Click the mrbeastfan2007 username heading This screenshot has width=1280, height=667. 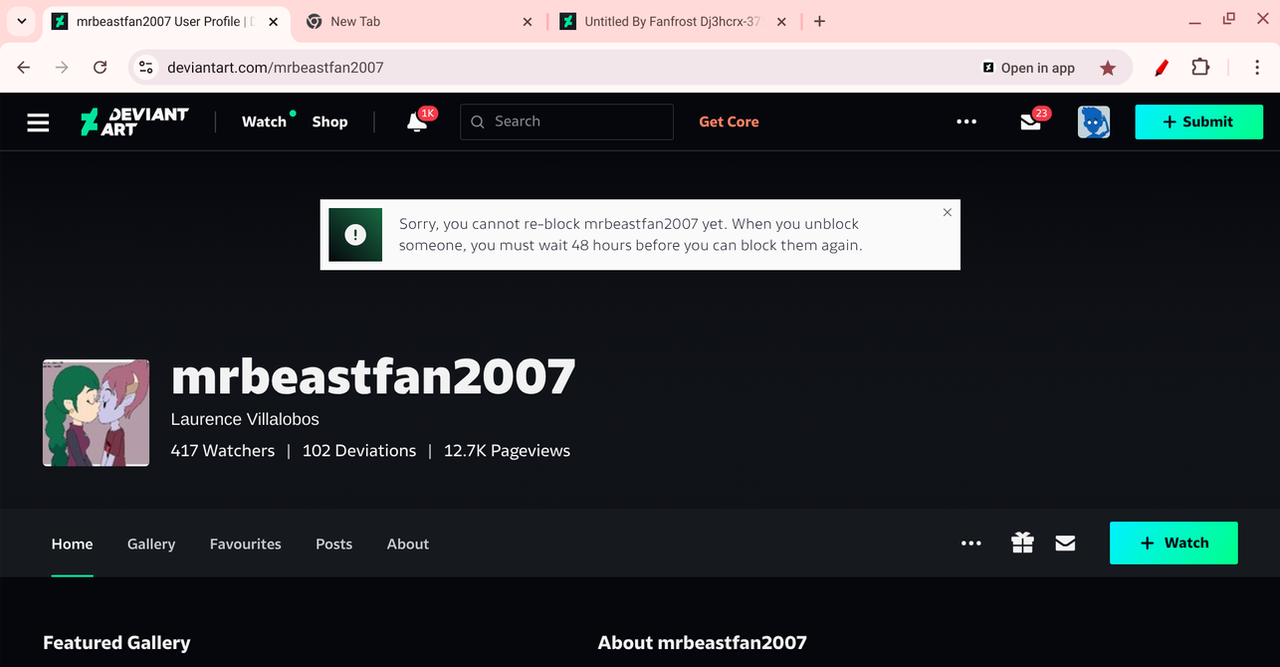pyautogui.click(x=373, y=376)
